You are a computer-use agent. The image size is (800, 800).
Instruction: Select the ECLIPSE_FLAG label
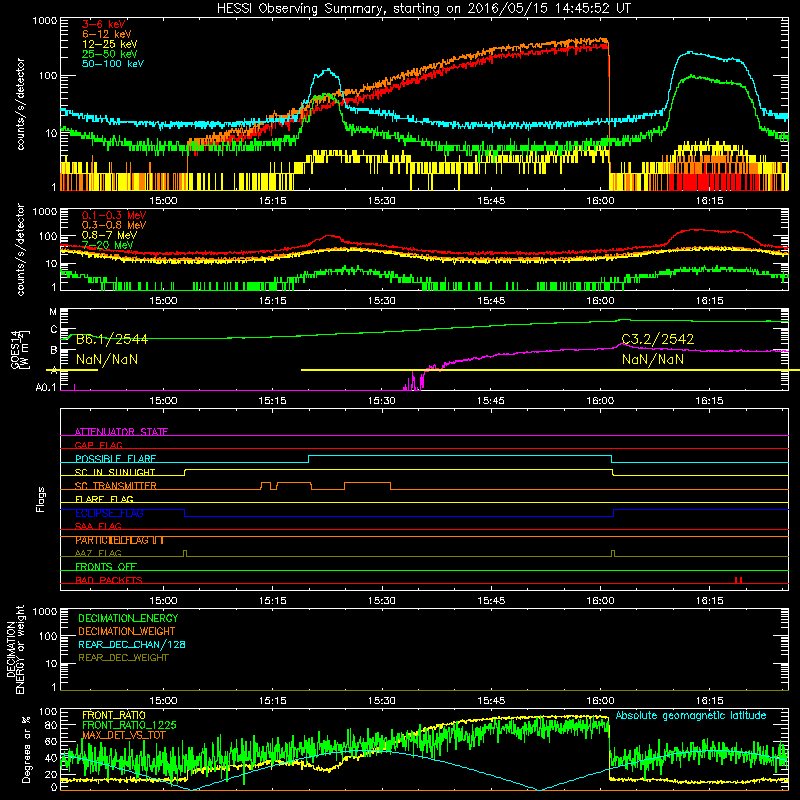pos(109,513)
